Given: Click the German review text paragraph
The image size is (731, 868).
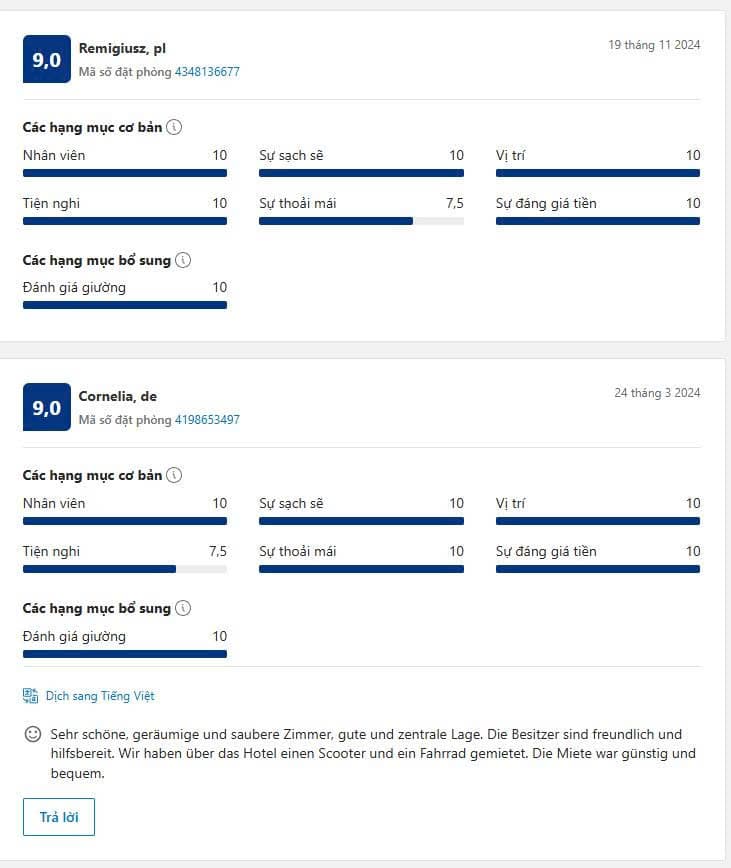Looking at the screenshot, I should (x=372, y=753).
